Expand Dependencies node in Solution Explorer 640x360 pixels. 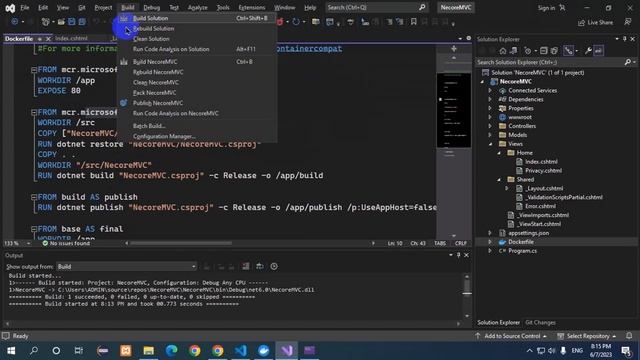490,99
